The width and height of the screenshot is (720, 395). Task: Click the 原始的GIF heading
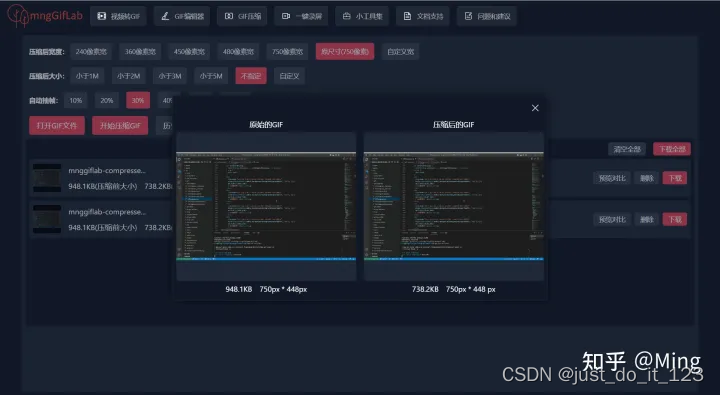coord(266,124)
